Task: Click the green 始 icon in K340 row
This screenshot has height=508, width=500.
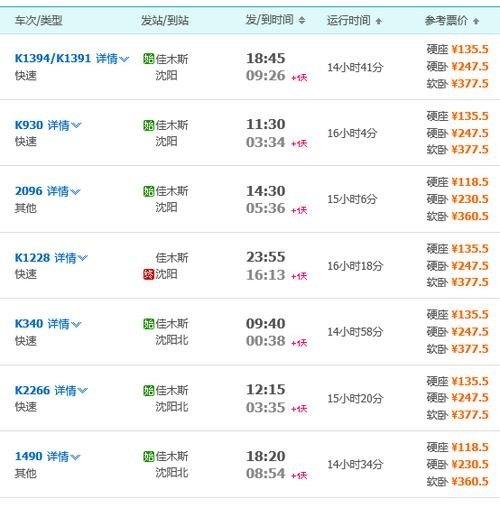Action: (148, 324)
